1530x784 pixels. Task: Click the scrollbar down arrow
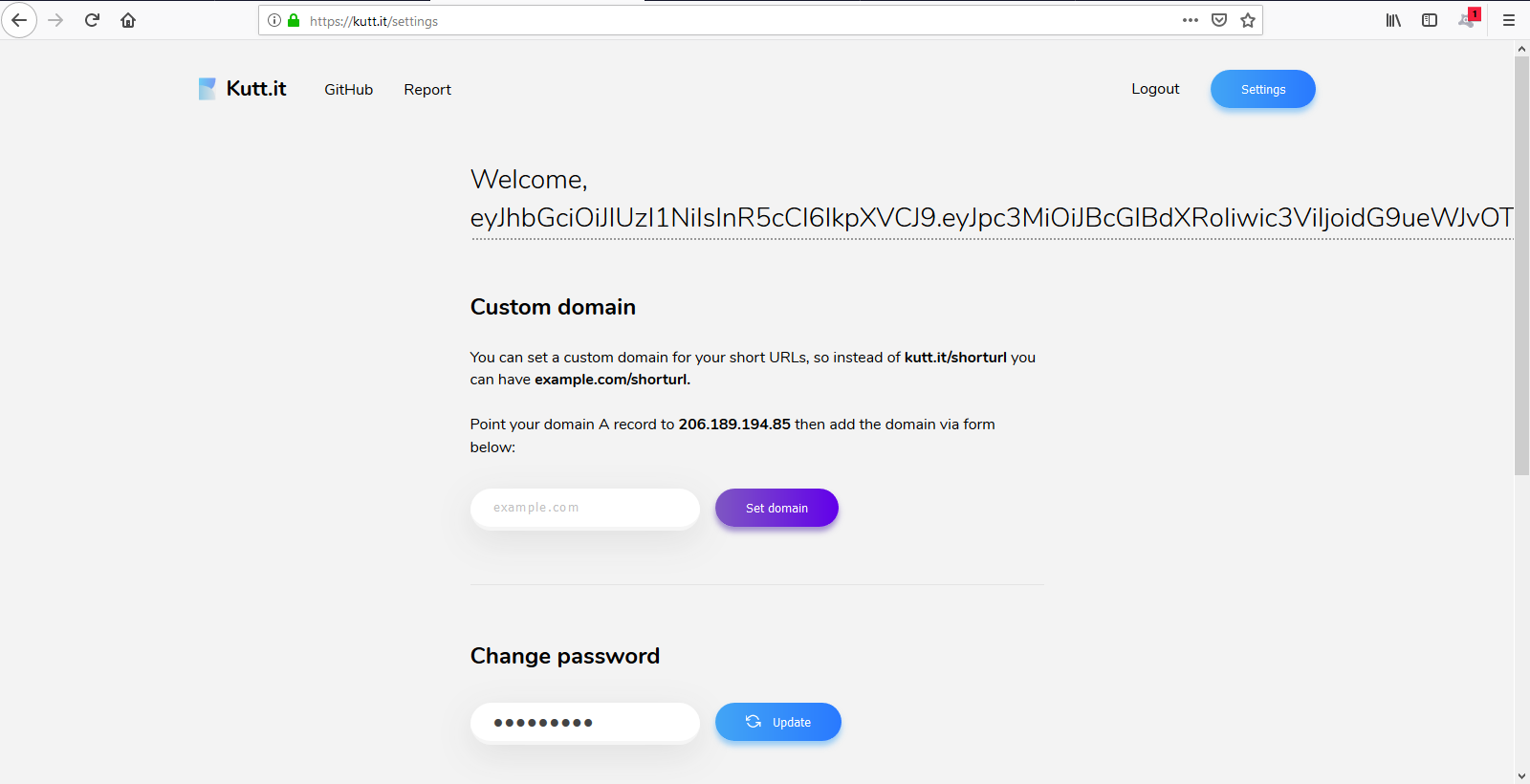pyautogui.click(x=1520, y=775)
